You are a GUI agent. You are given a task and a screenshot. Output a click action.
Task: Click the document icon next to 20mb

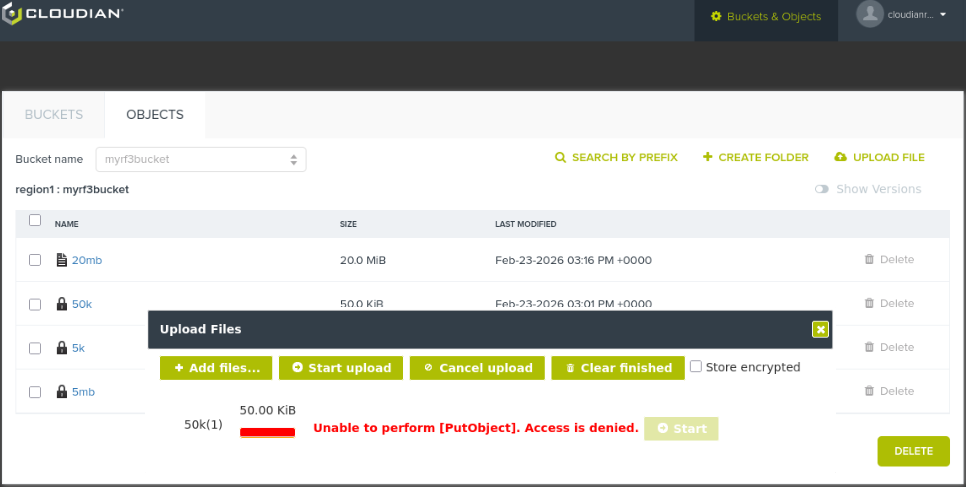(62, 260)
